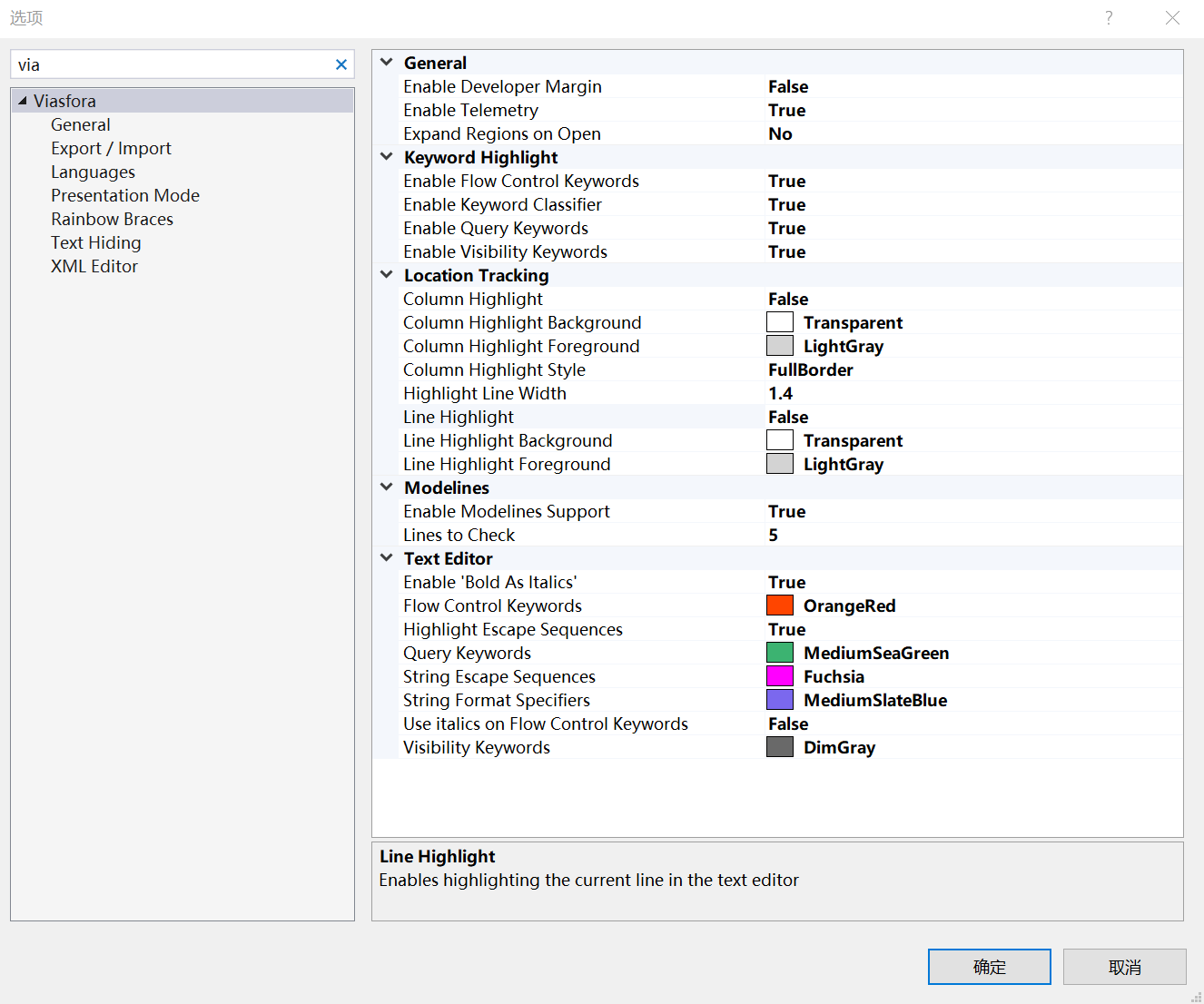The image size is (1204, 1004).
Task: Select Enable Telemetry True value
Action: (x=787, y=110)
